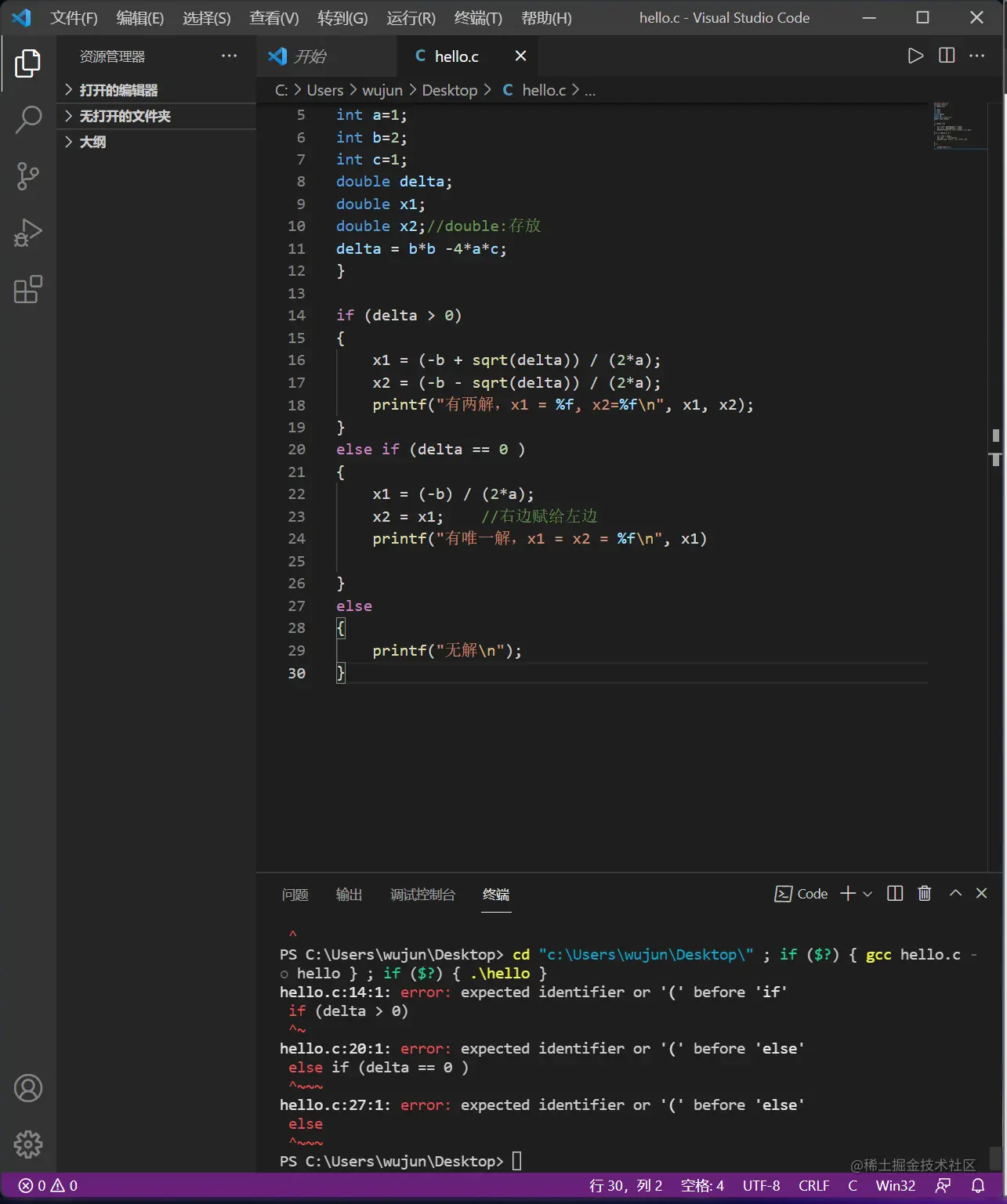The width and height of the screenshot is (1007, 1204).
Task: Open the Manage gear settings icon
Action: pyautogui.click(x=28, y=1144)
